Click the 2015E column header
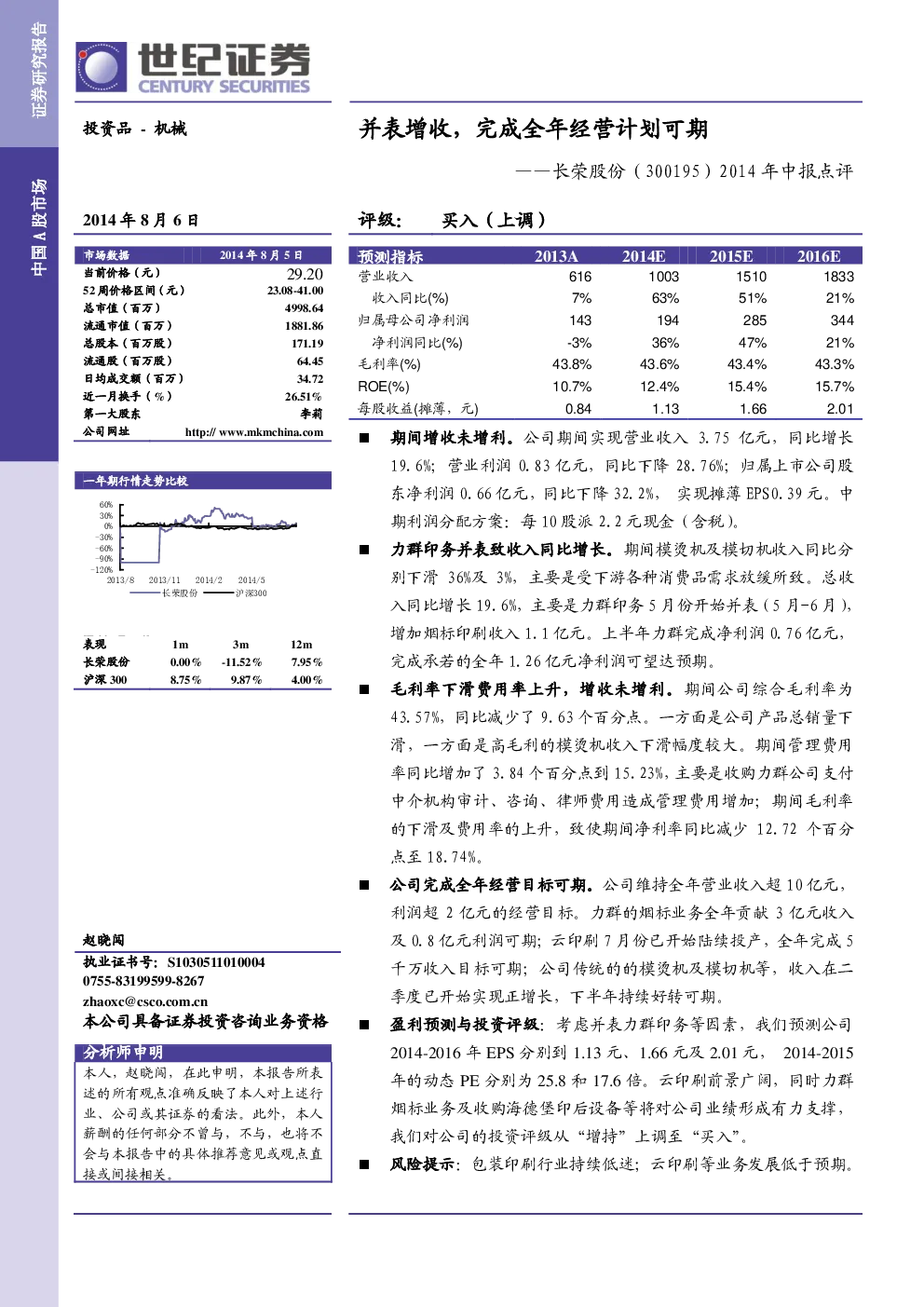This screenshot has height=1307, width=924. (731, 256)
